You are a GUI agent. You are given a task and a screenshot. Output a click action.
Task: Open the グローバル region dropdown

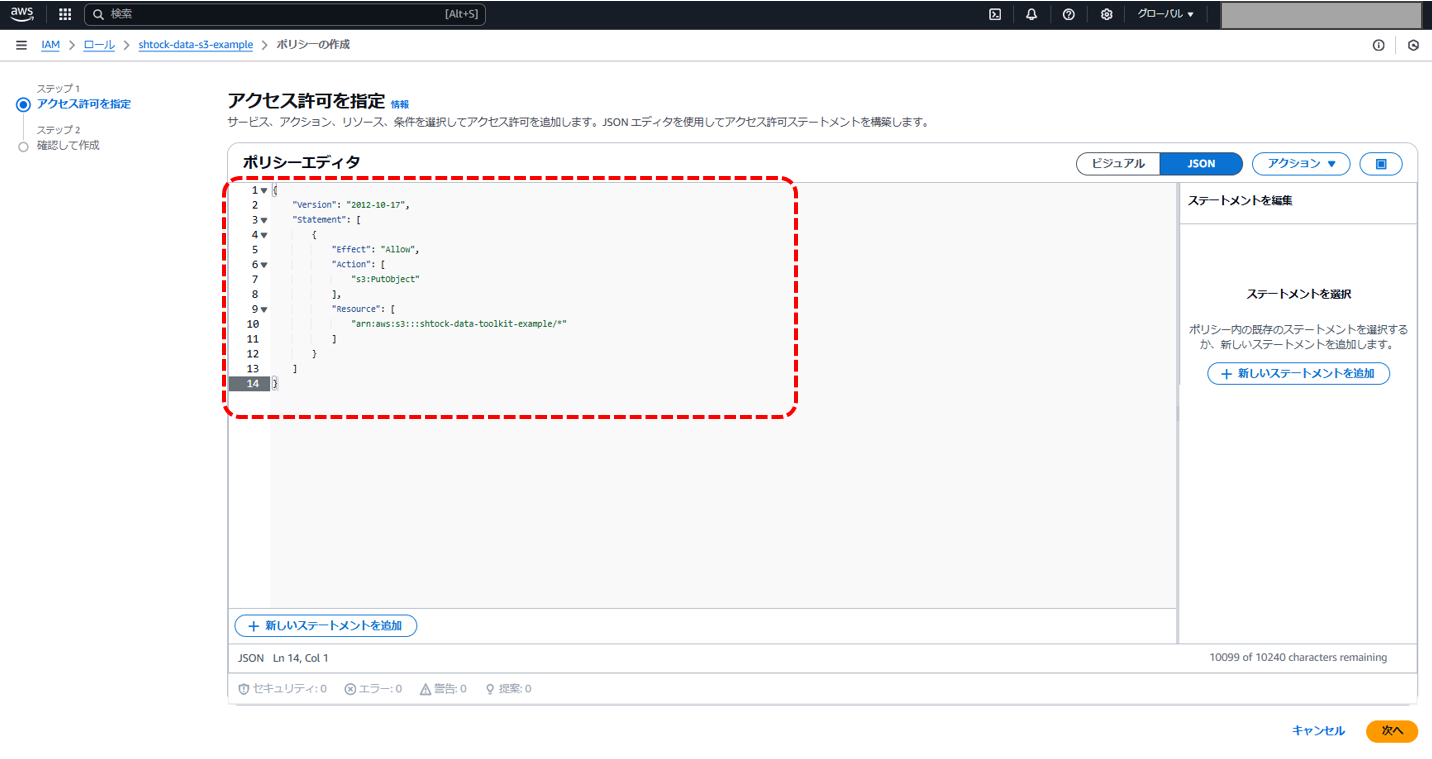1166,14
